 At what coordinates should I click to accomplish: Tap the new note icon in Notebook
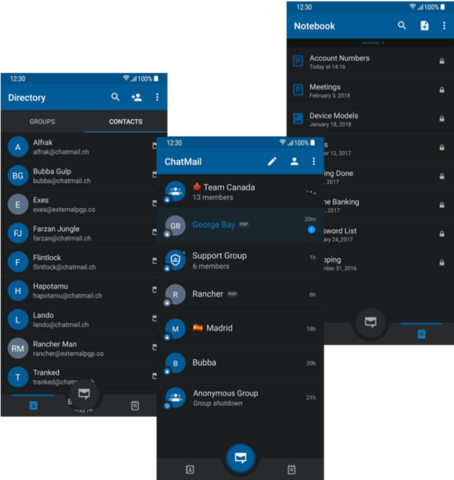point(424,26)
